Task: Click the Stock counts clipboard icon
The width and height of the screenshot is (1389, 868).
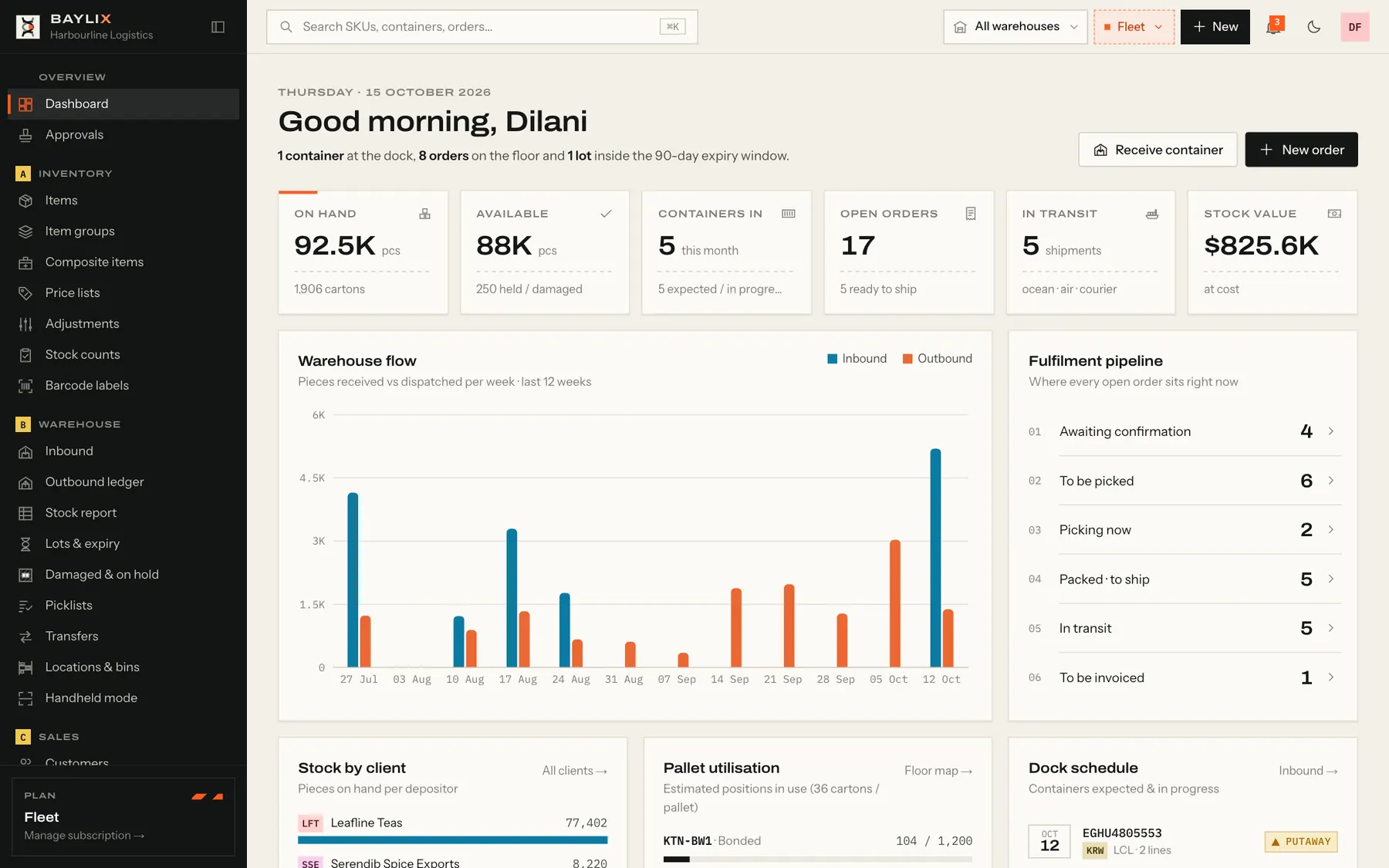Action: point(25,355)
